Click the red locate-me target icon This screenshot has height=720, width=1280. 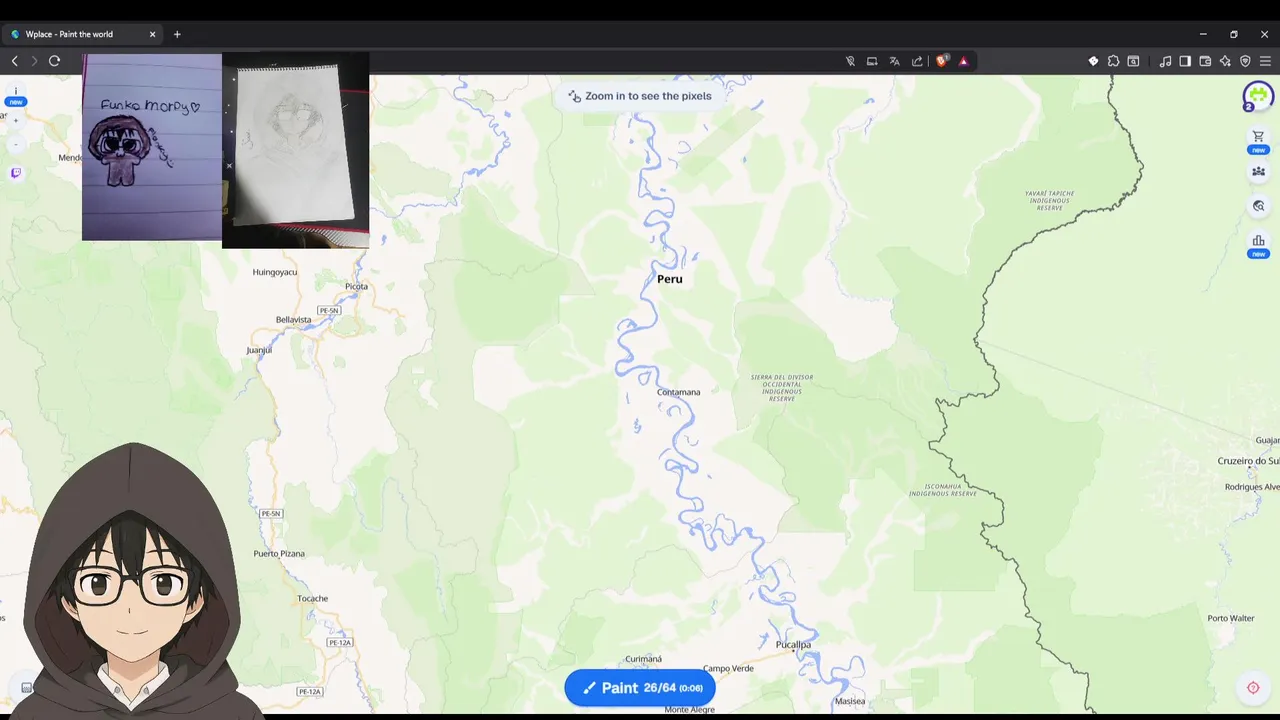1253,687
